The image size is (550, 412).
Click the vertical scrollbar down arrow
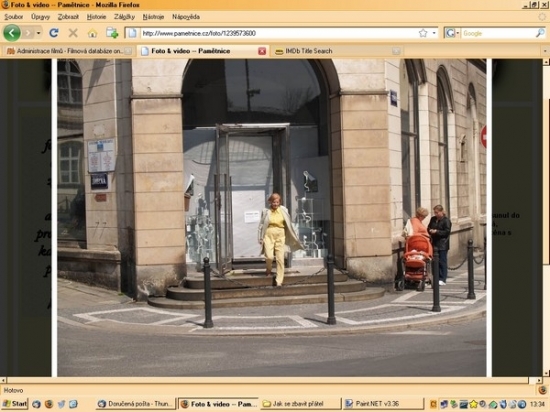546,373
